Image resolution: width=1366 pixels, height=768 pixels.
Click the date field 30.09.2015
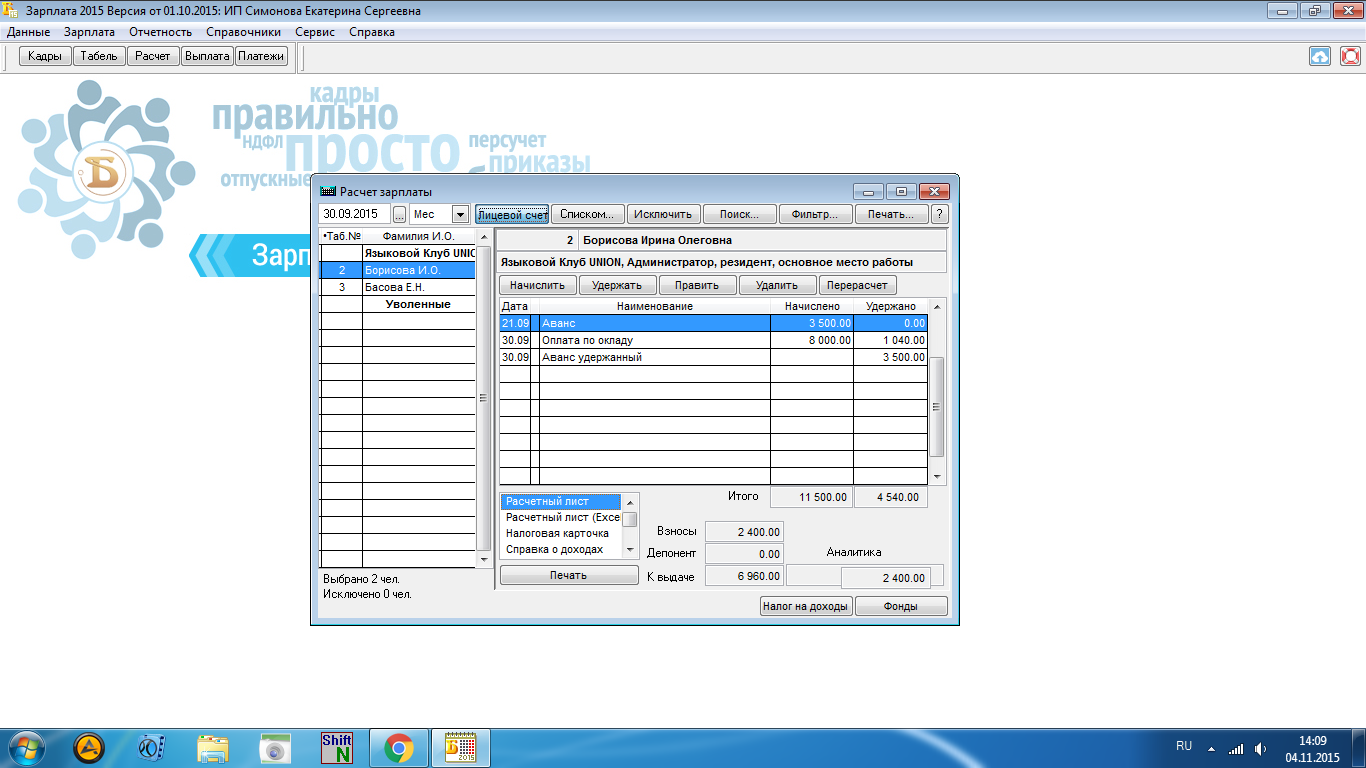coord(354,214)
